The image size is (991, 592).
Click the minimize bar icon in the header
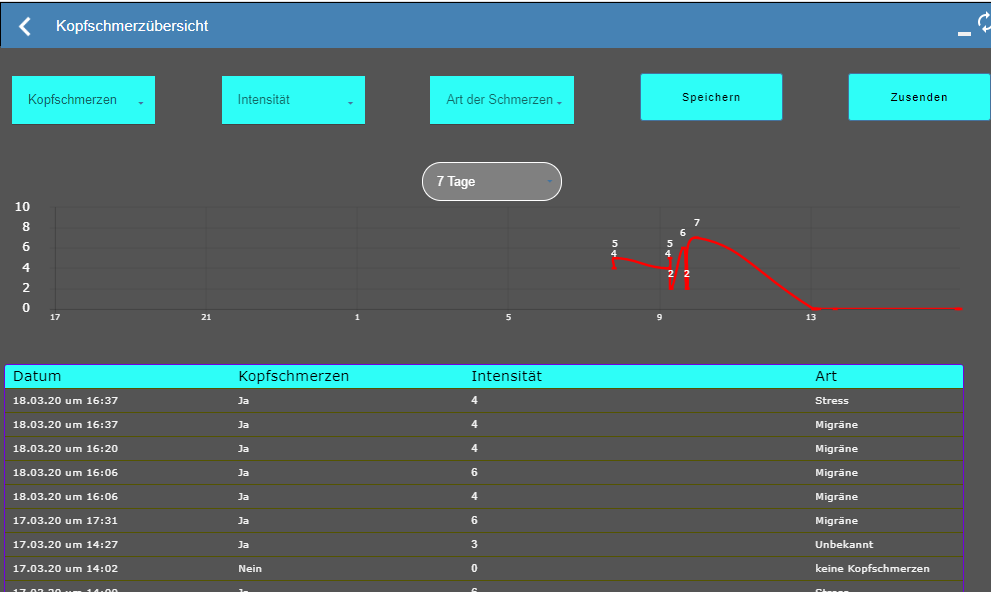pos(964,33)
